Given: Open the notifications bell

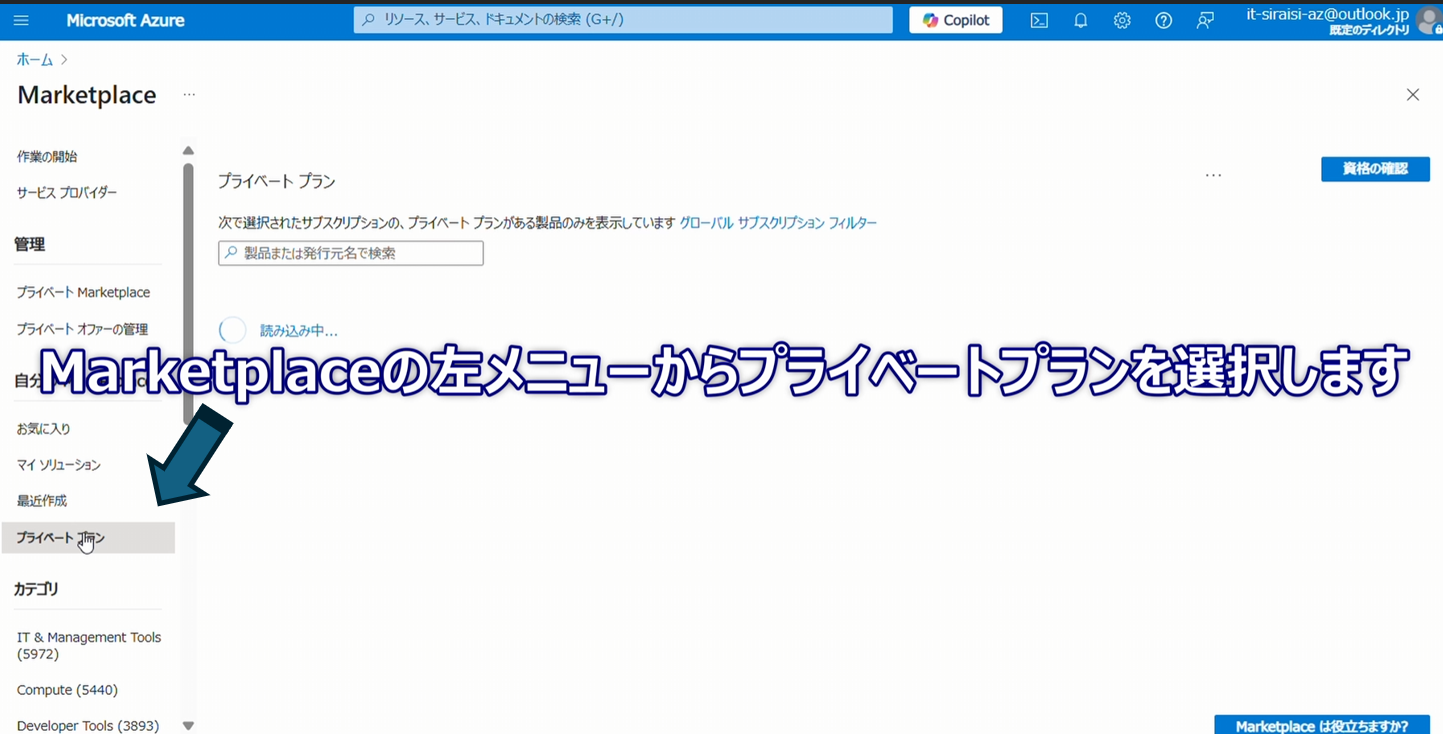Looking at the screenshot, I should coord(1080,20).
